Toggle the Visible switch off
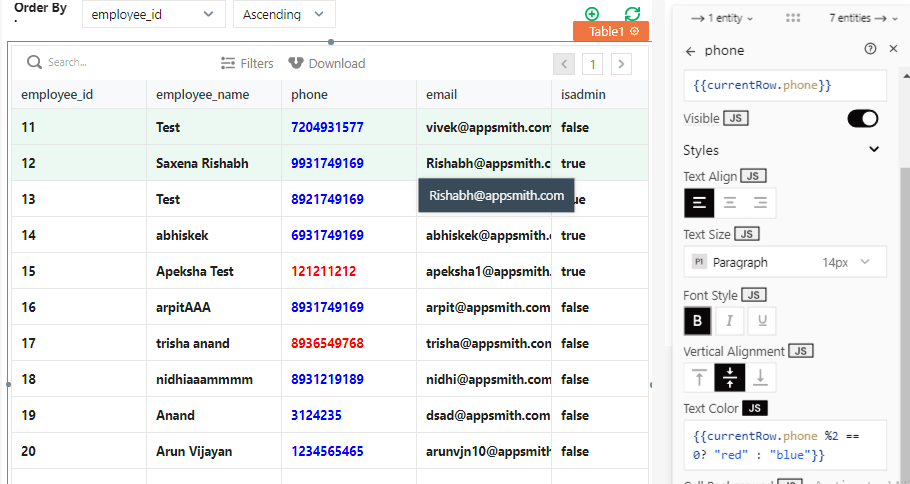Screen dimensions: 910x484 click(862, 118)
